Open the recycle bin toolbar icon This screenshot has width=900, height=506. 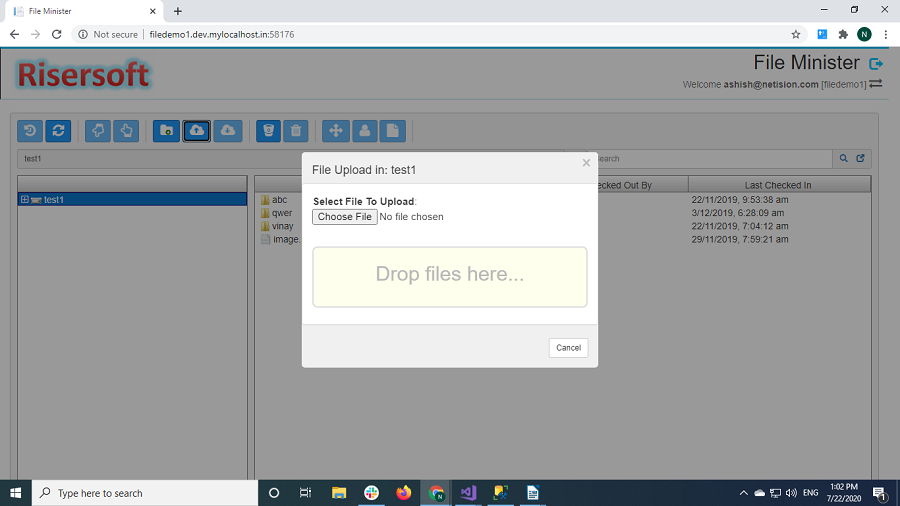click(x=268, y=131)
